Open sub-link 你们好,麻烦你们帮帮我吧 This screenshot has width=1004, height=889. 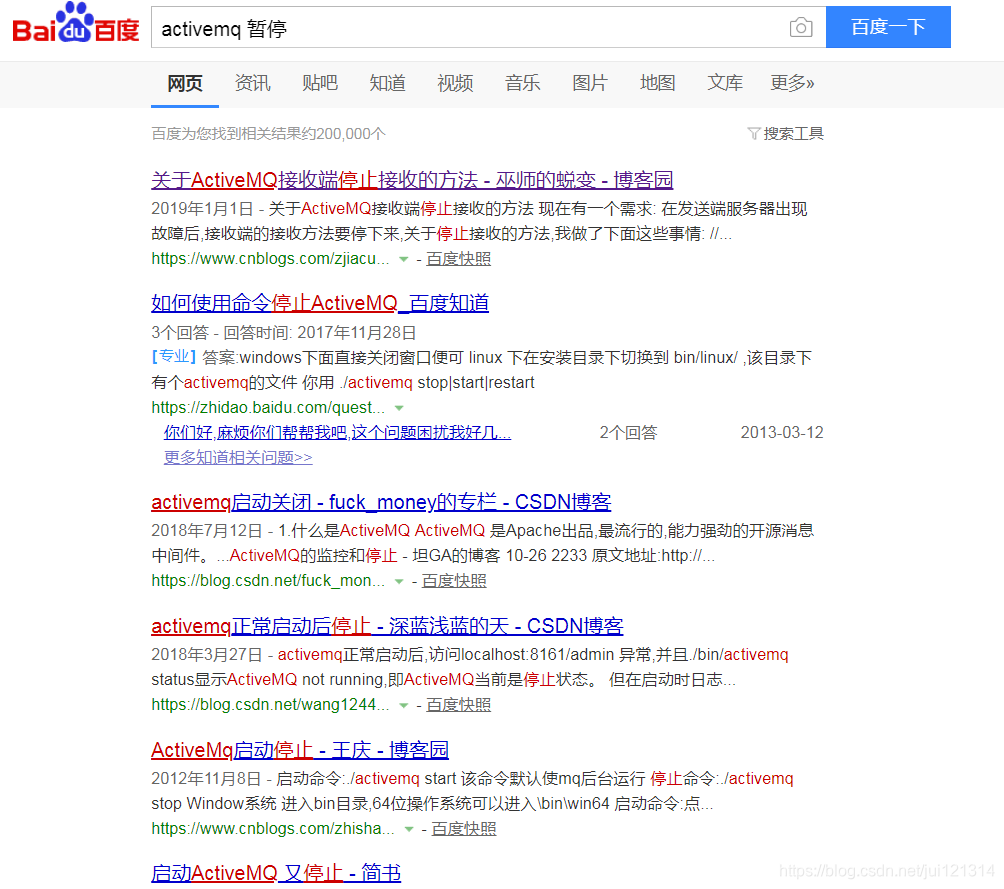[x=337, y=433]
